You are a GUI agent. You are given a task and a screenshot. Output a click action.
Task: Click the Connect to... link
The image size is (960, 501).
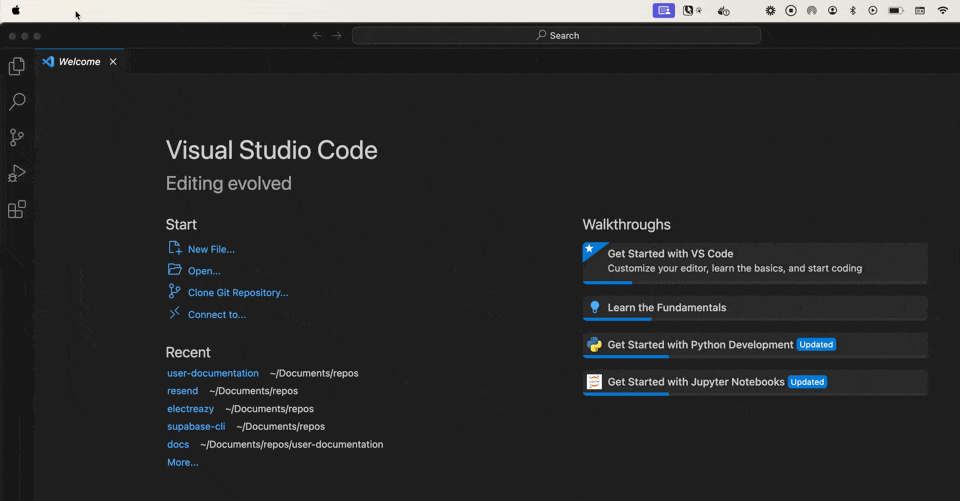pos(217,314)
